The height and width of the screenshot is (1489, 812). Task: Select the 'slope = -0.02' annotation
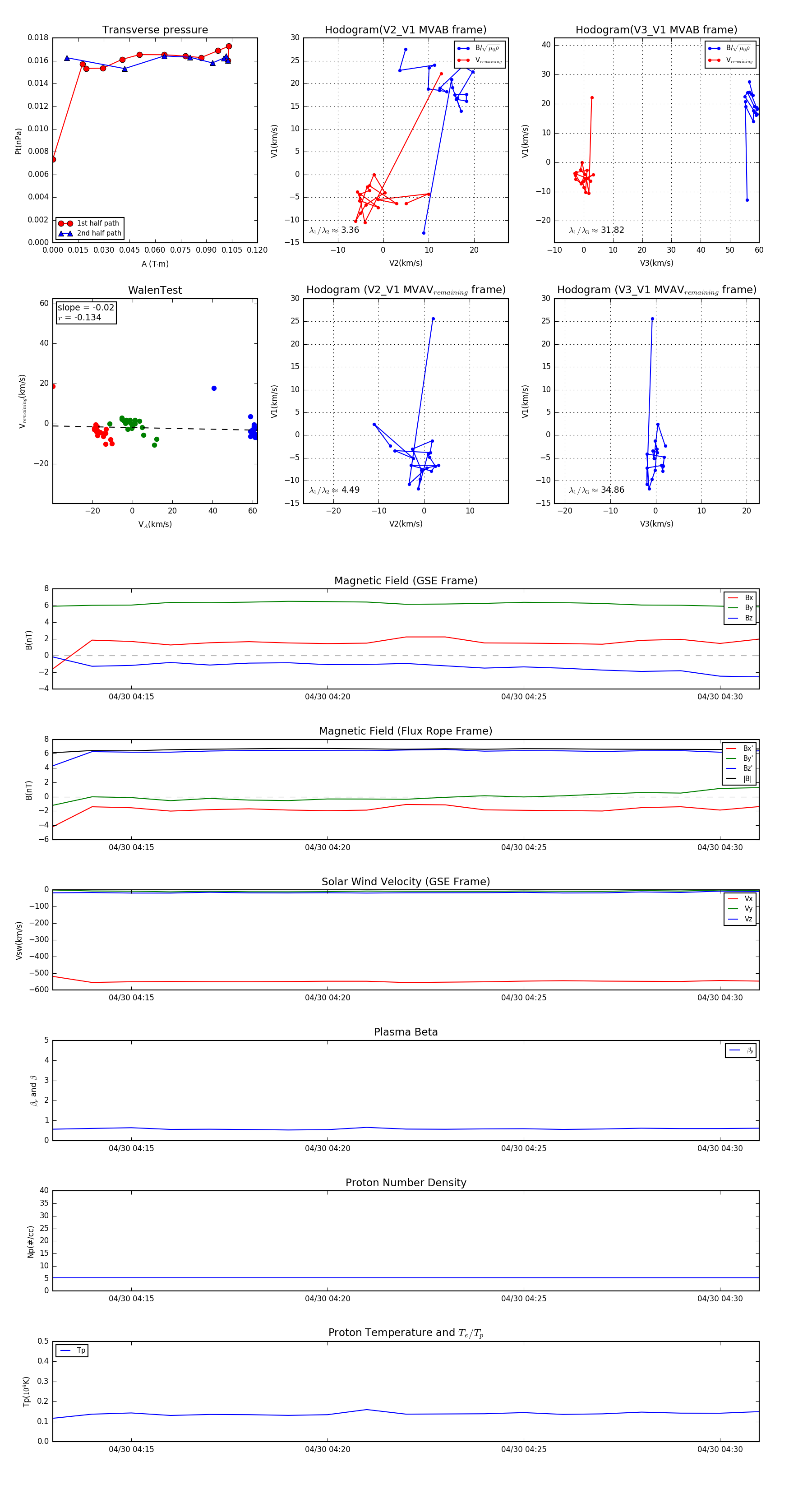pyautogui.click(x=86, y=308)
